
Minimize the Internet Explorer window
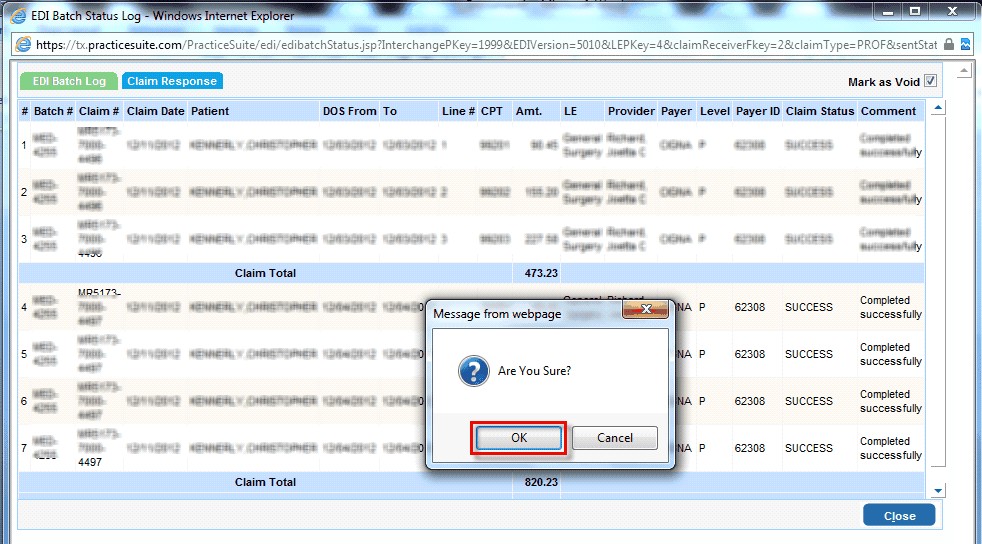click(x=887, y=13)
